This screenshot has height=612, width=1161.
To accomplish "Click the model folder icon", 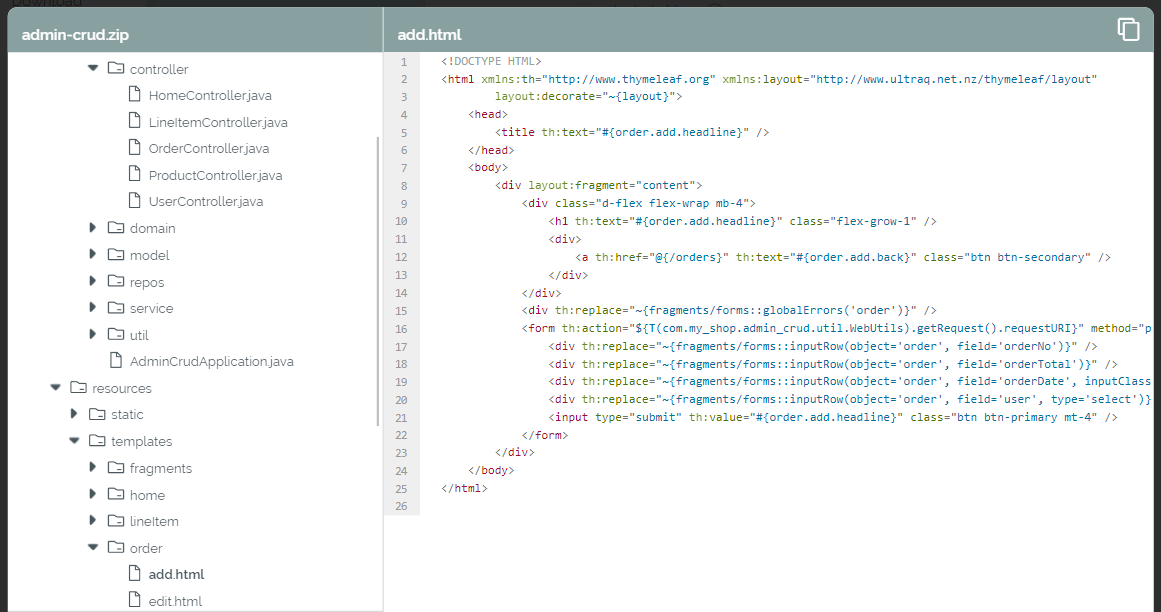I will click(x=116, y=254).
